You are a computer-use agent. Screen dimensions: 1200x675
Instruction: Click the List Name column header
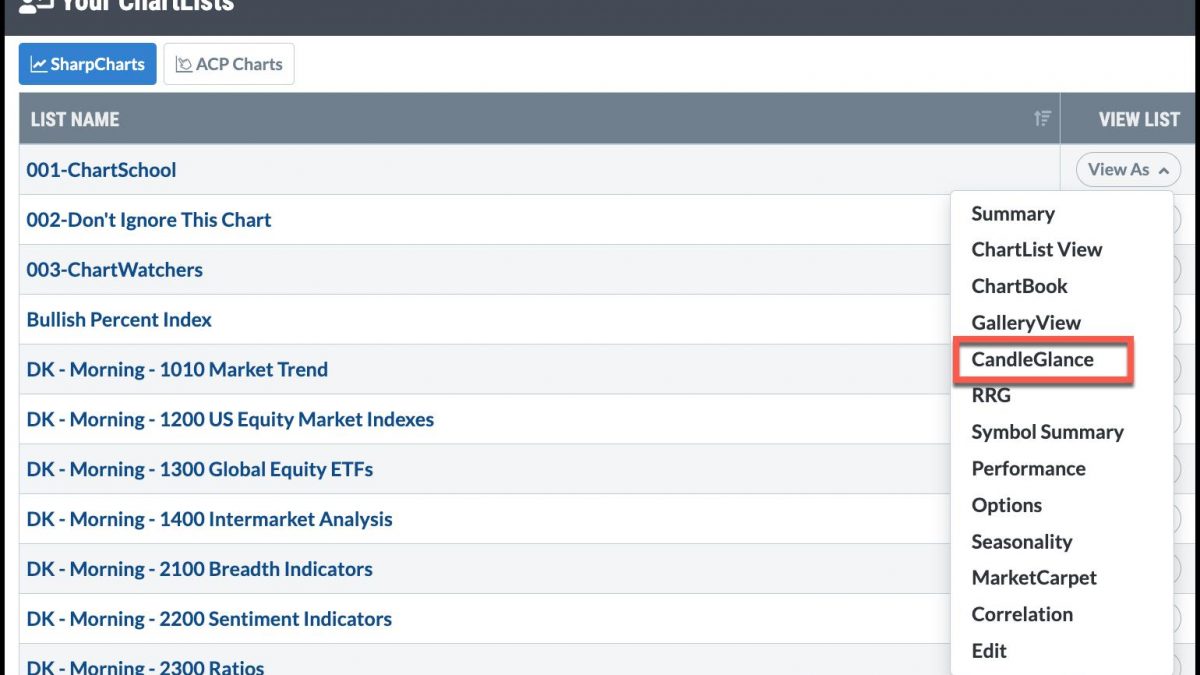[x=539, y=119]
